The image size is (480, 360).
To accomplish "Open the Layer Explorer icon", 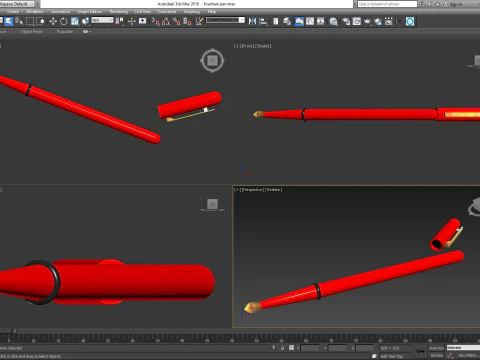I will [287, 21].
